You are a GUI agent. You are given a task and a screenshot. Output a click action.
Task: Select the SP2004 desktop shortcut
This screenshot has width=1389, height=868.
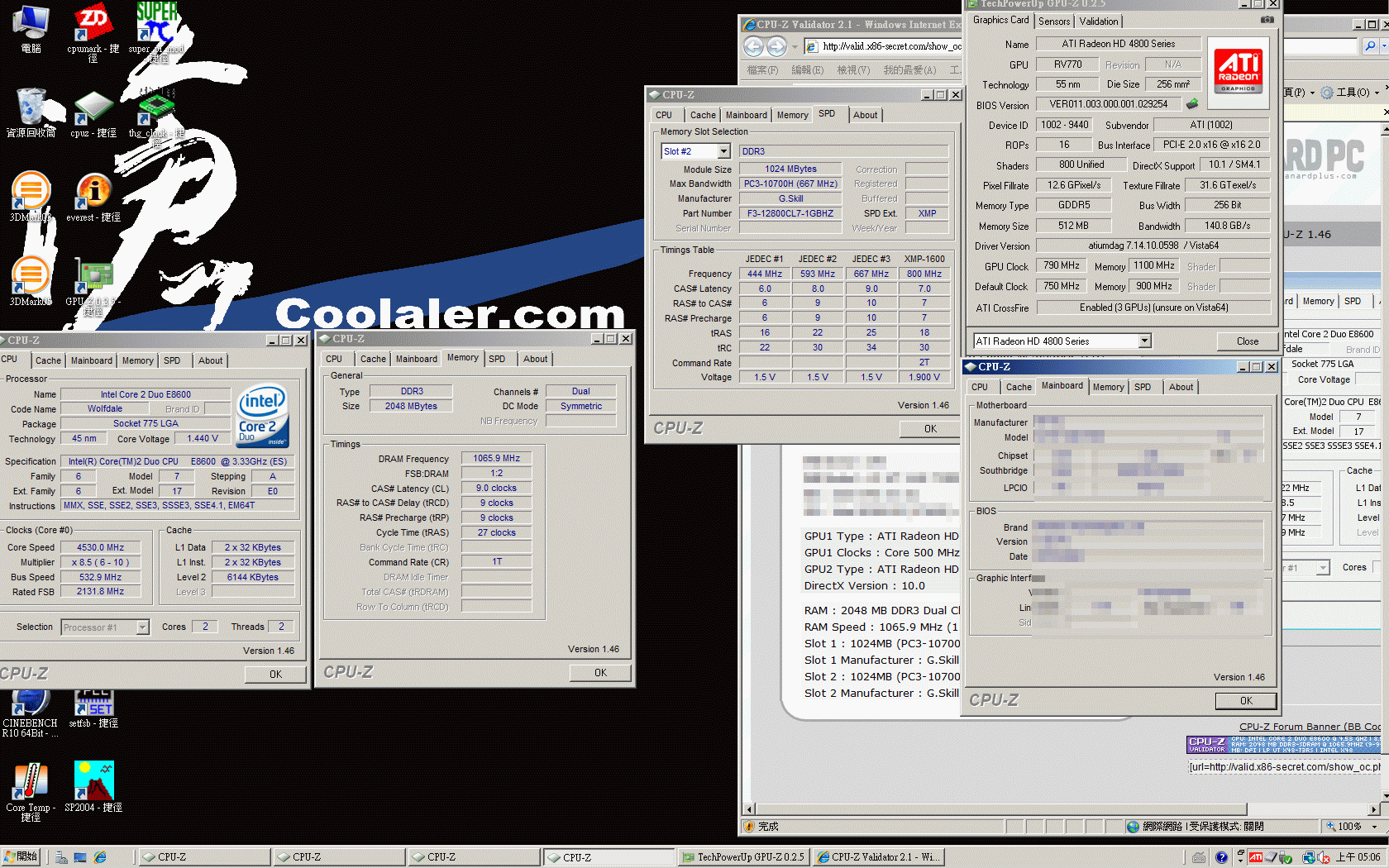point(93,787)
